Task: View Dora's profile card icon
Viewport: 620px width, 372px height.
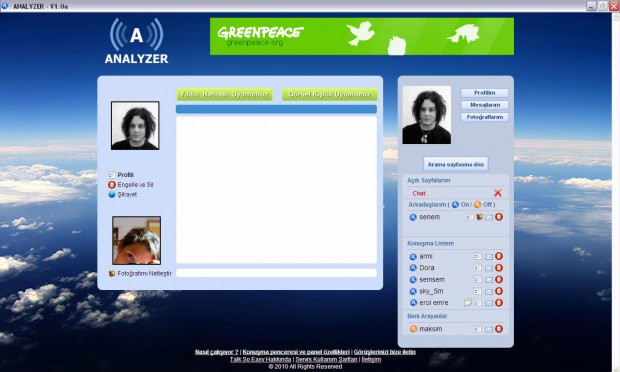Action: [x=478, y=268]
